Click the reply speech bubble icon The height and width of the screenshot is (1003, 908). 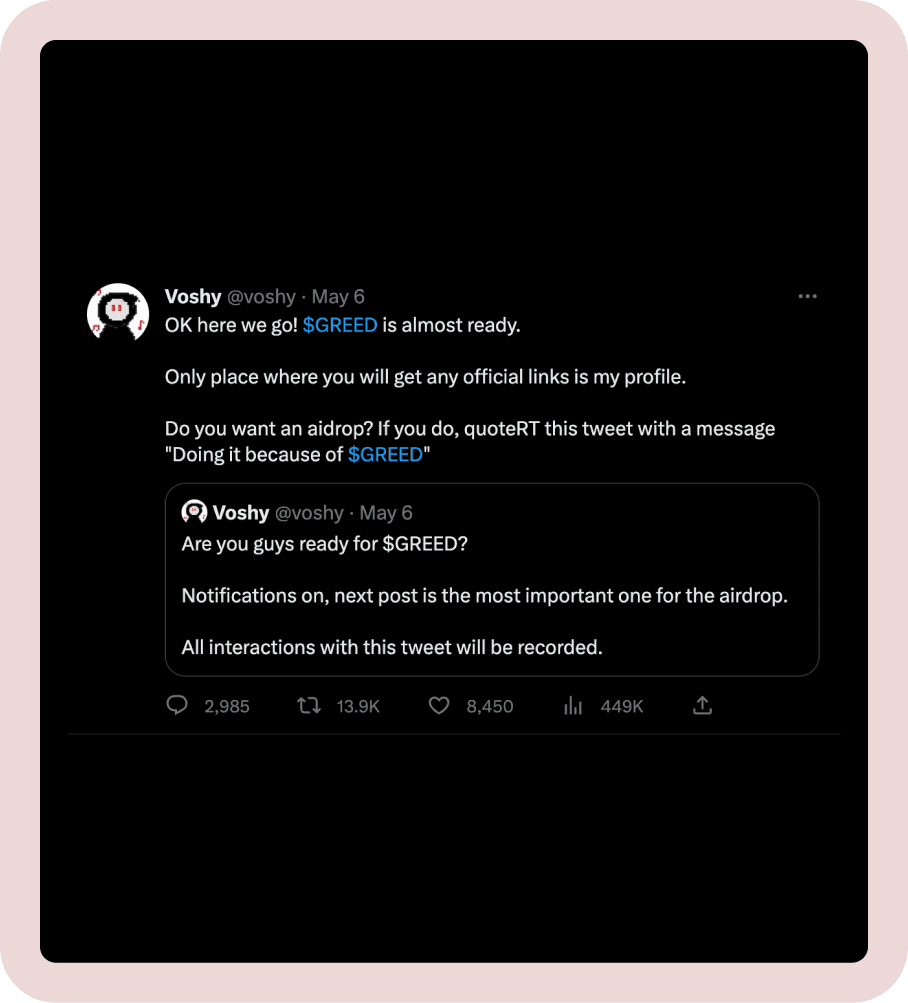(x=177, y=706)
